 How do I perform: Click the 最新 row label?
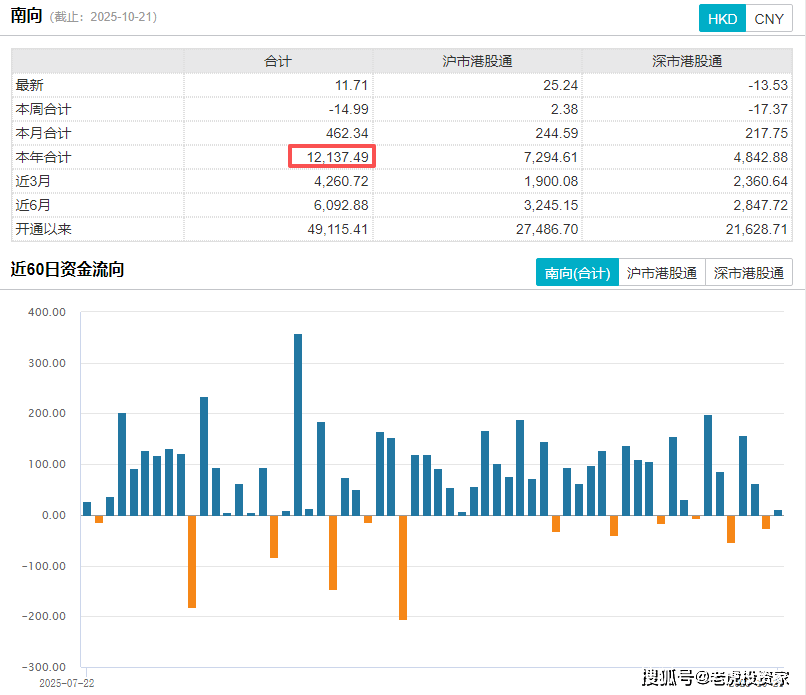point(30,85)
